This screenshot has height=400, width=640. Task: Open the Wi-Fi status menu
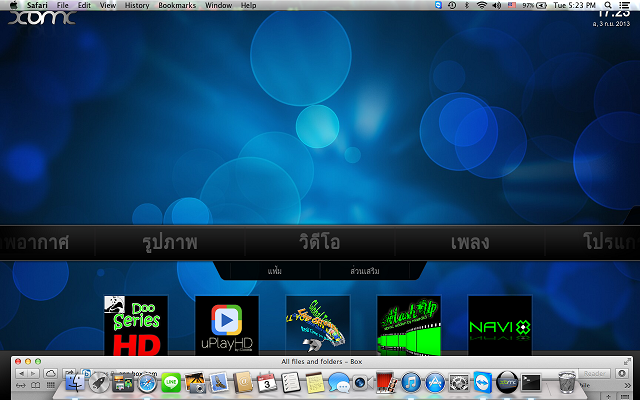pyautogui.click(x=482, y=5)
